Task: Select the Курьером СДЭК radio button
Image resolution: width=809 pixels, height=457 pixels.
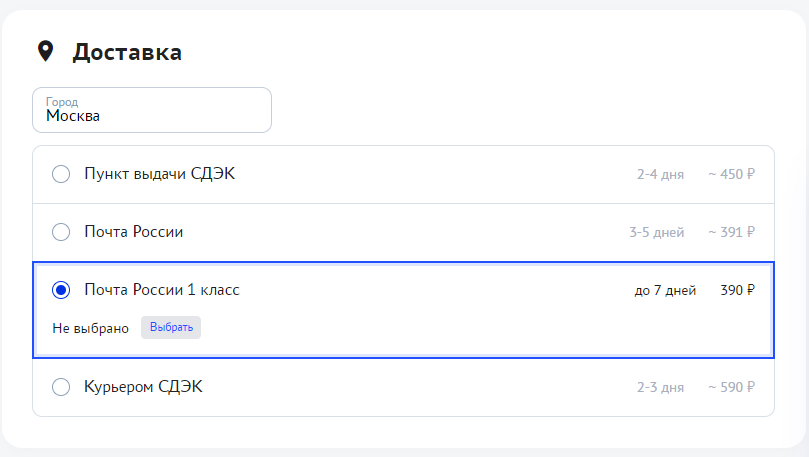Action: click(x=61, y=386)
